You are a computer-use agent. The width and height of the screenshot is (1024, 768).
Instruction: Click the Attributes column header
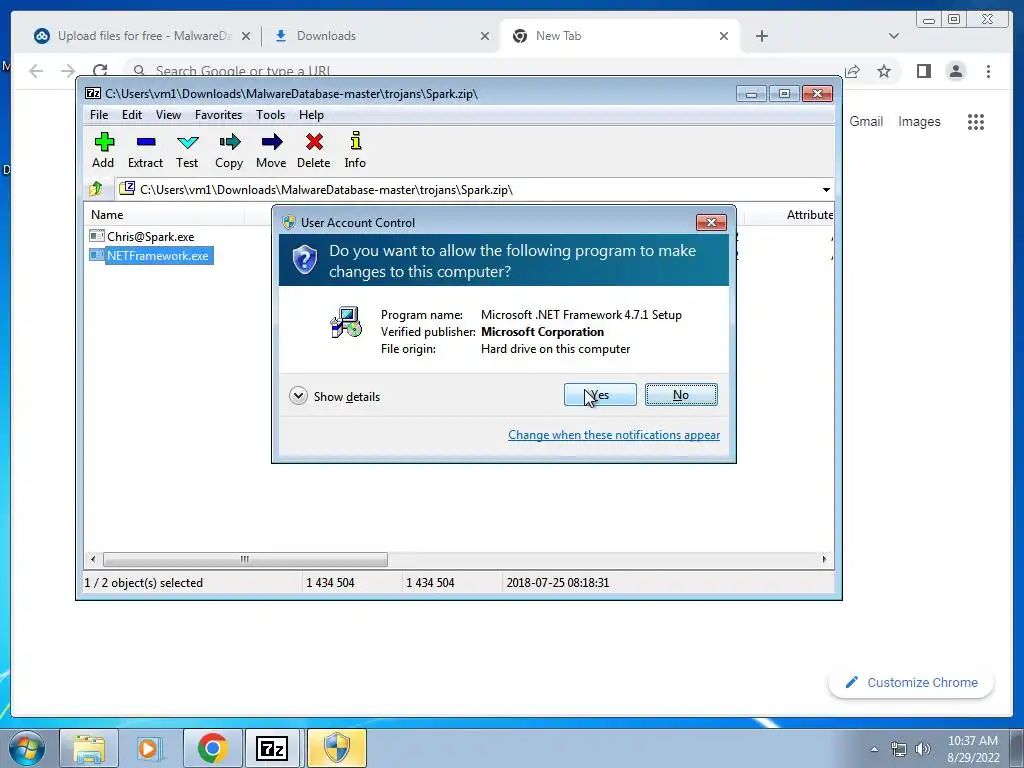810,215
